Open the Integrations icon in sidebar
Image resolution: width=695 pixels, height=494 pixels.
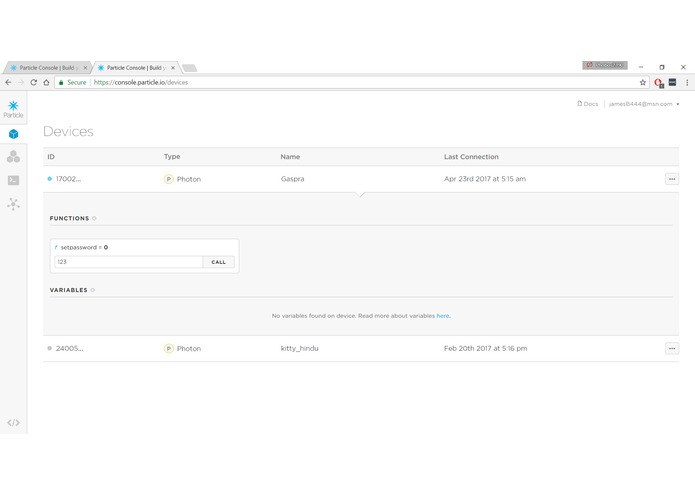pyautogui.click(x=13, y=204)
